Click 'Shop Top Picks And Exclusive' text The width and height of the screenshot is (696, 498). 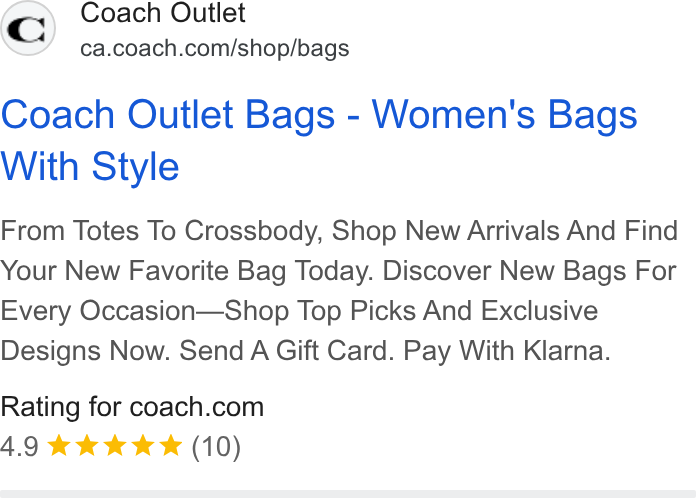pos(411,311)
